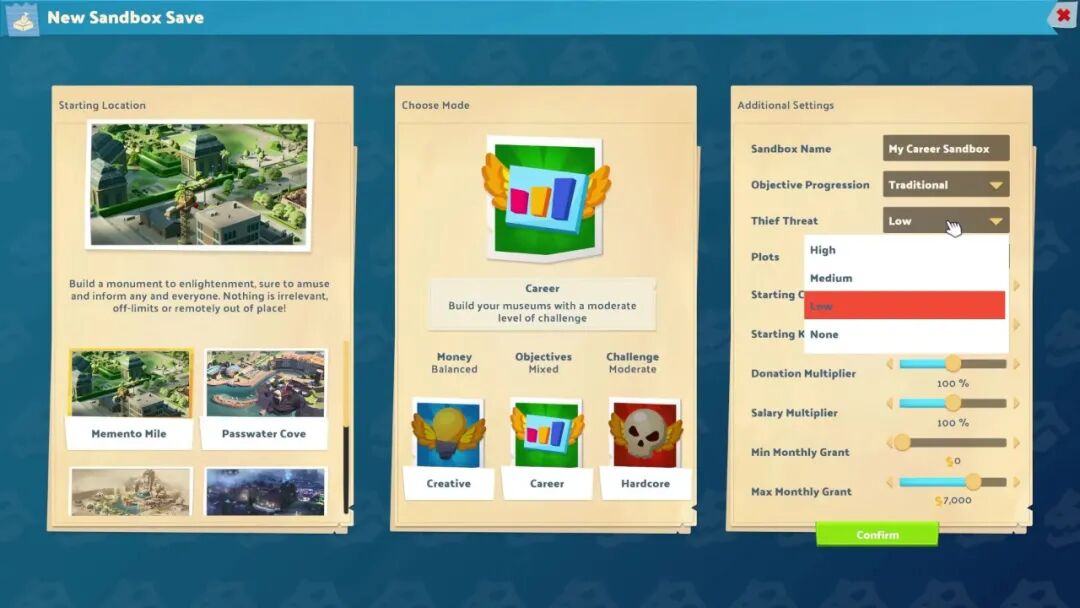Select the Career mode chart icon

tap(547, 434)
